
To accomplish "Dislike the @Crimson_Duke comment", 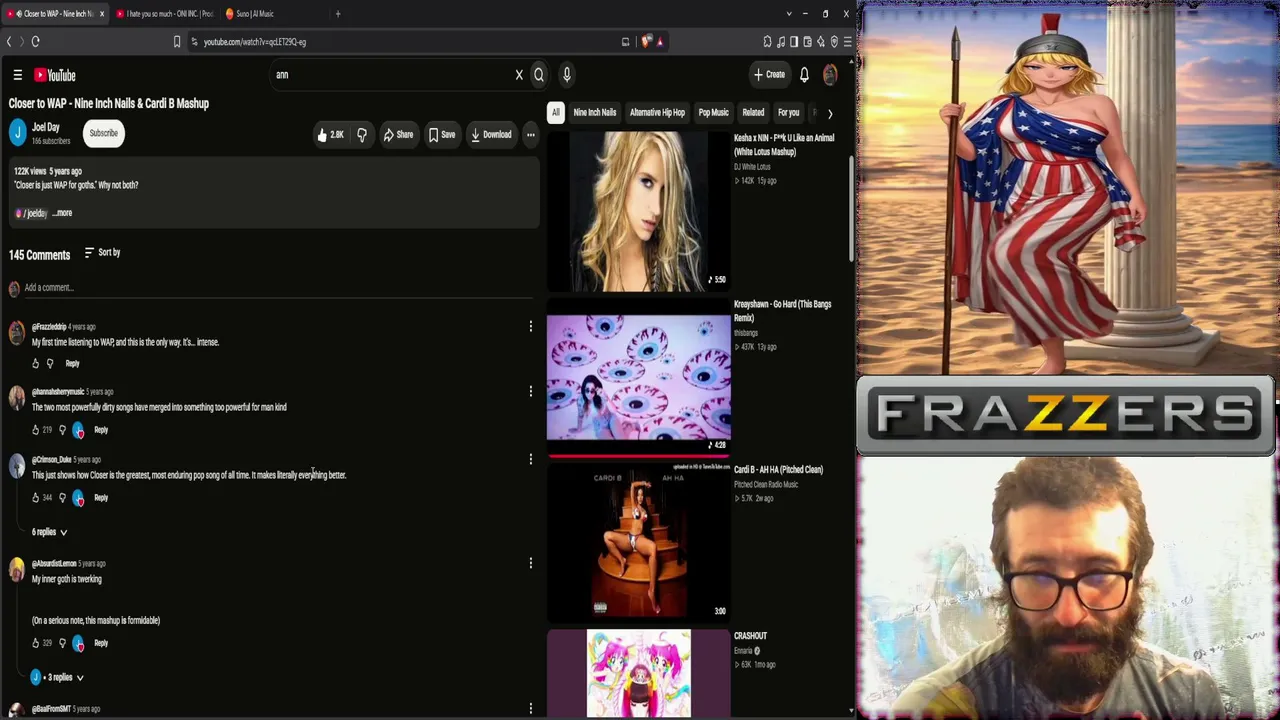I will pos(62,498).
